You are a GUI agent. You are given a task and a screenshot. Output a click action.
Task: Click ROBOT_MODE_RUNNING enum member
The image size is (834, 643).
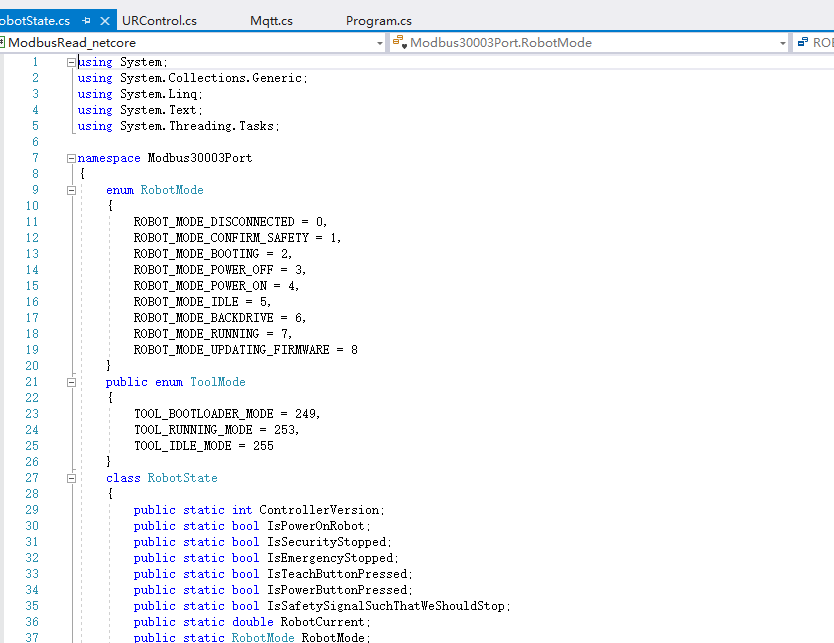(196, 333)
